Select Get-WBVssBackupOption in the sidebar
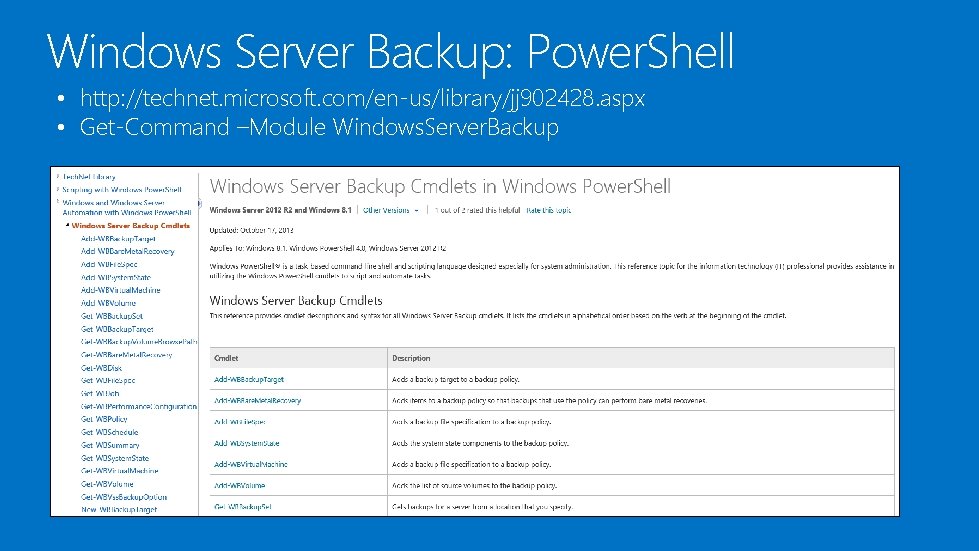The width and height of the screenshot is (979, 551). point(124,496)
